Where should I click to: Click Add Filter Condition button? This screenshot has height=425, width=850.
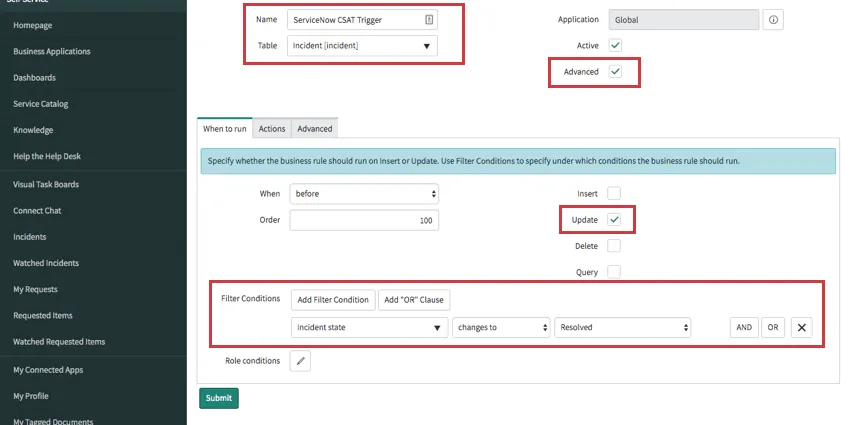tap(333, 300)
